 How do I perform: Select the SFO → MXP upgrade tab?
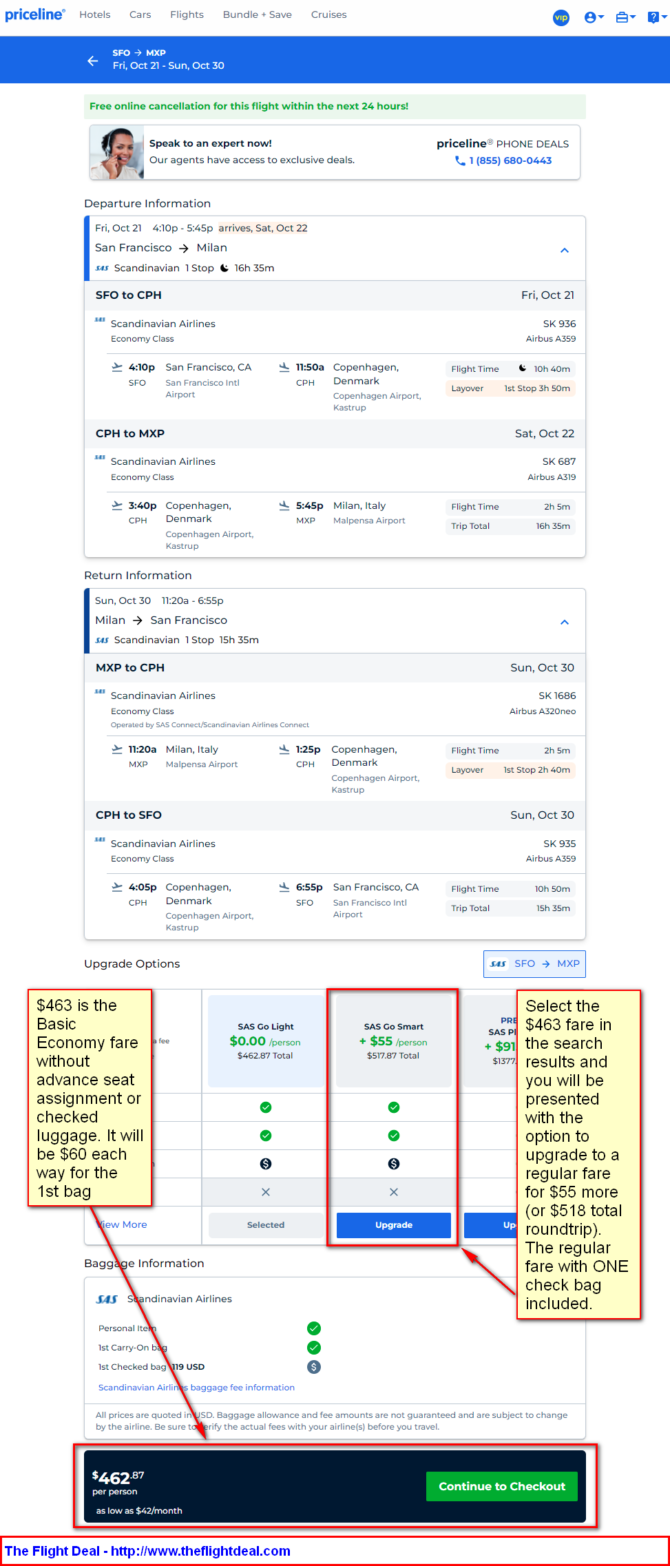coord(534,964)
